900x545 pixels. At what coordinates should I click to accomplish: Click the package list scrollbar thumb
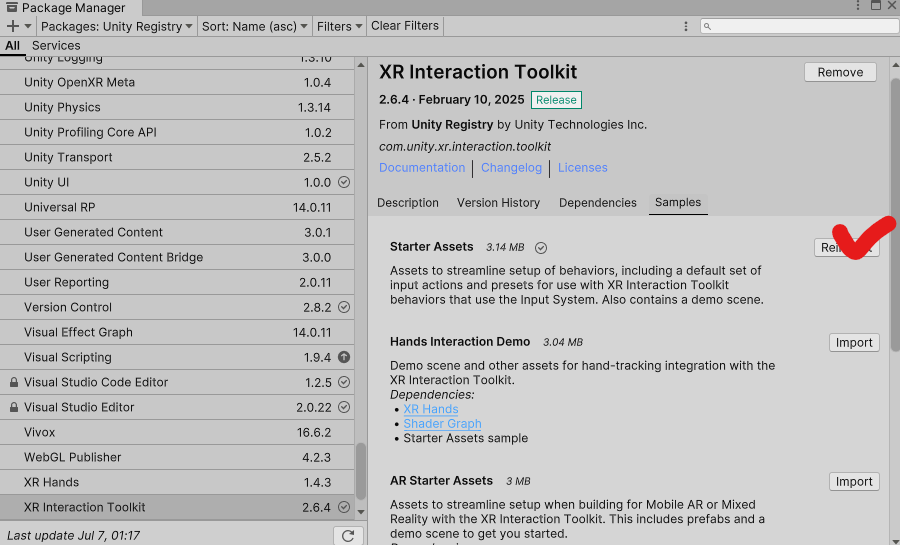(x=360, y=472)
